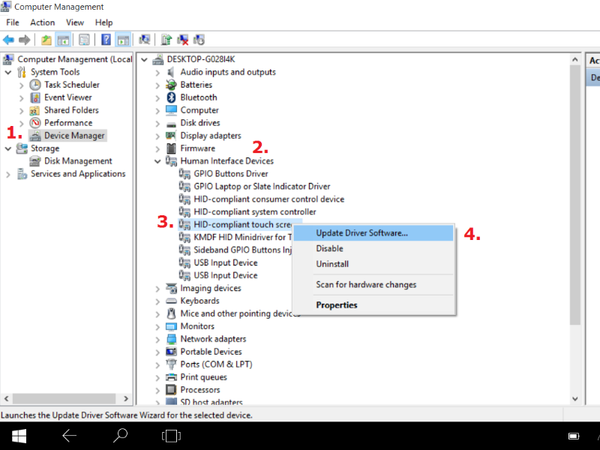Expand the Display adapters category
This screenshot has height=450, width=600.
click(158, 135)
